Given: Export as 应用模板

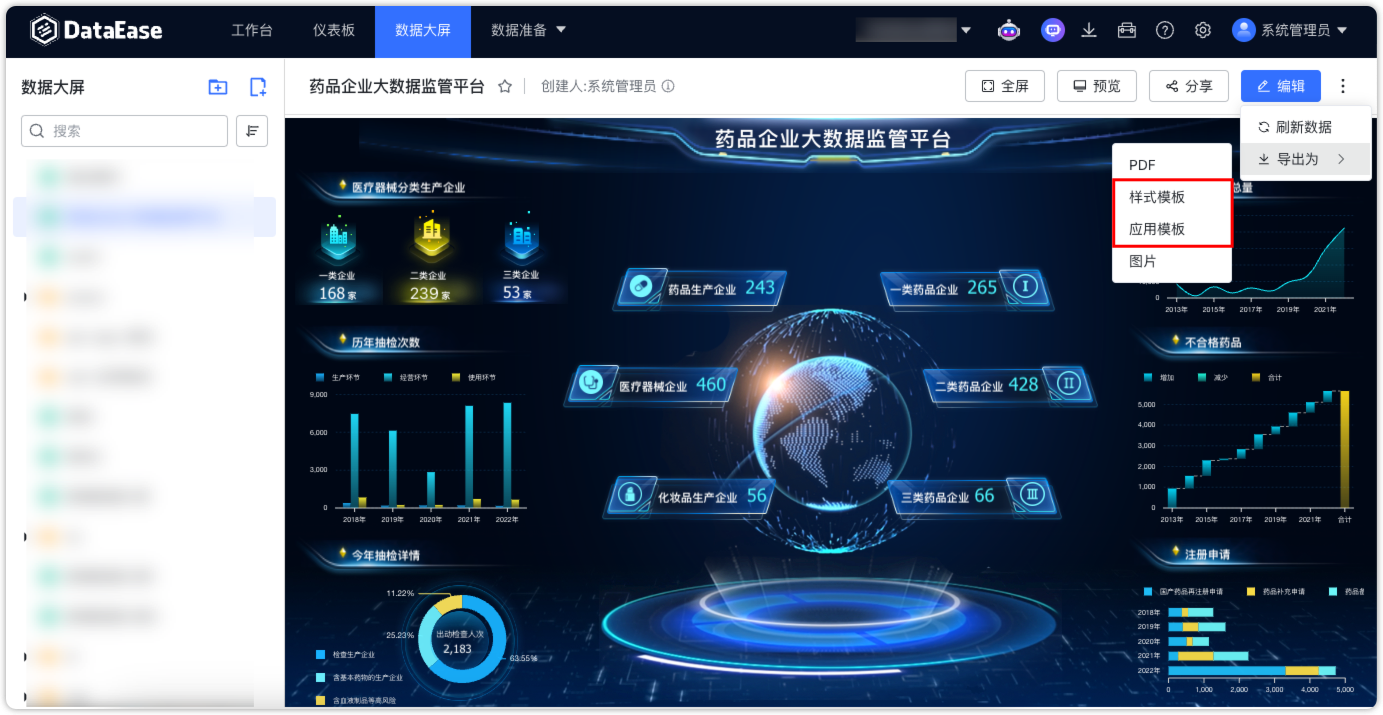Looking at the screenshot, I should [1172, 229].
